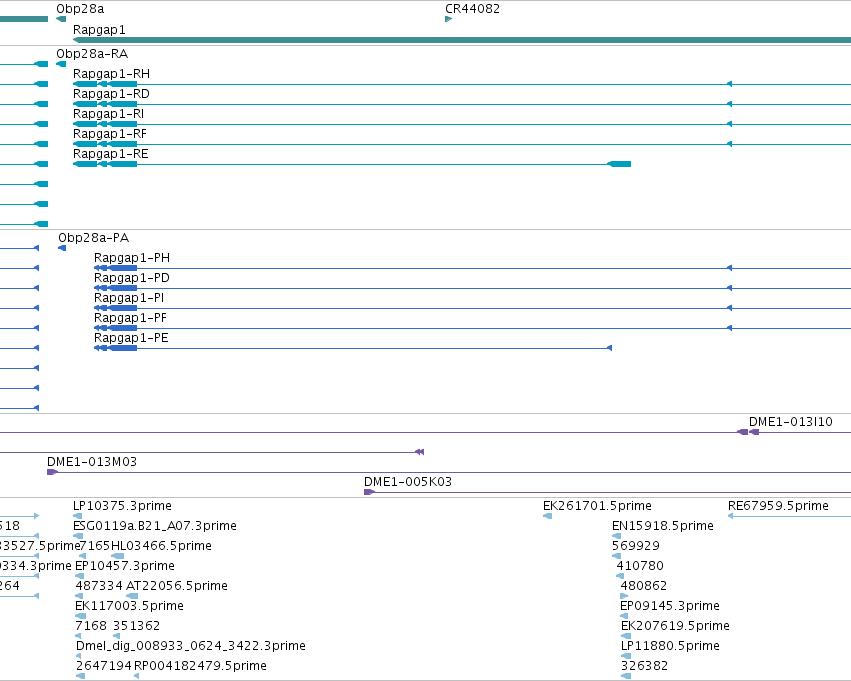The height and width of the screenshot is (681, 851).
Task: Click the ESG0119a.B21_A07.3prime label
Action: [x=155, y=526]
